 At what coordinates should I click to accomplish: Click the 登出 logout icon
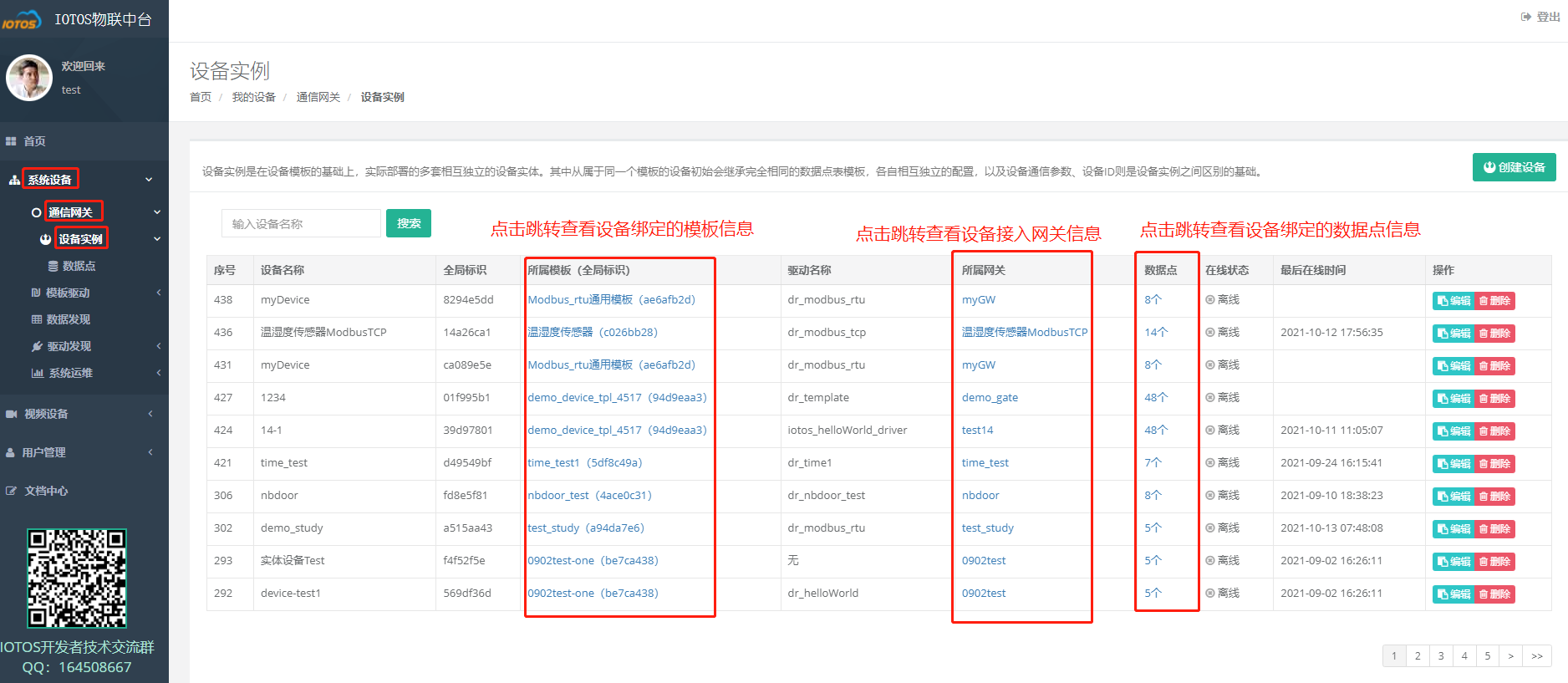tap(1525, 17)
